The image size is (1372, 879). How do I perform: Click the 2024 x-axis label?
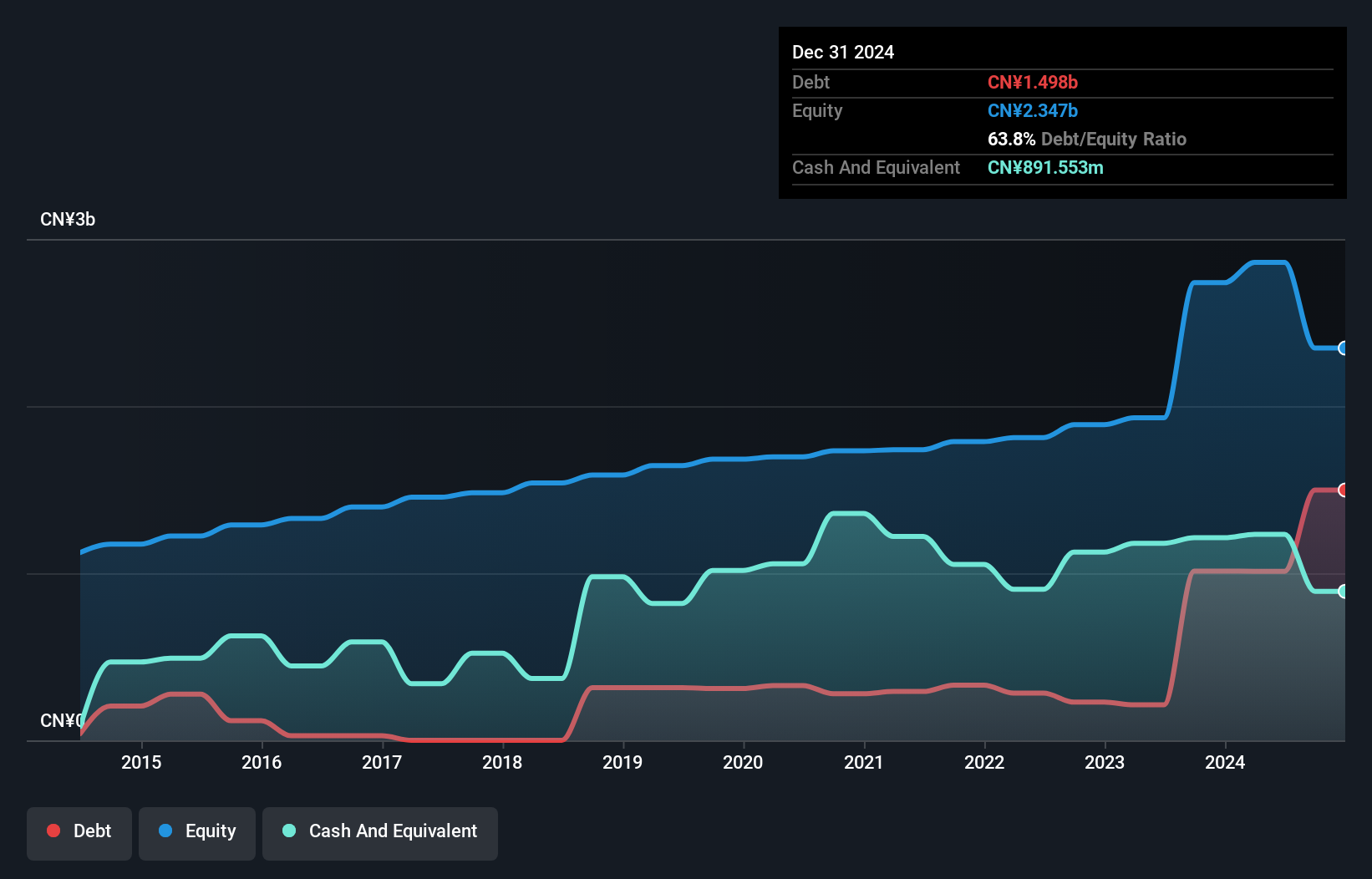(x=1225, y=762)
